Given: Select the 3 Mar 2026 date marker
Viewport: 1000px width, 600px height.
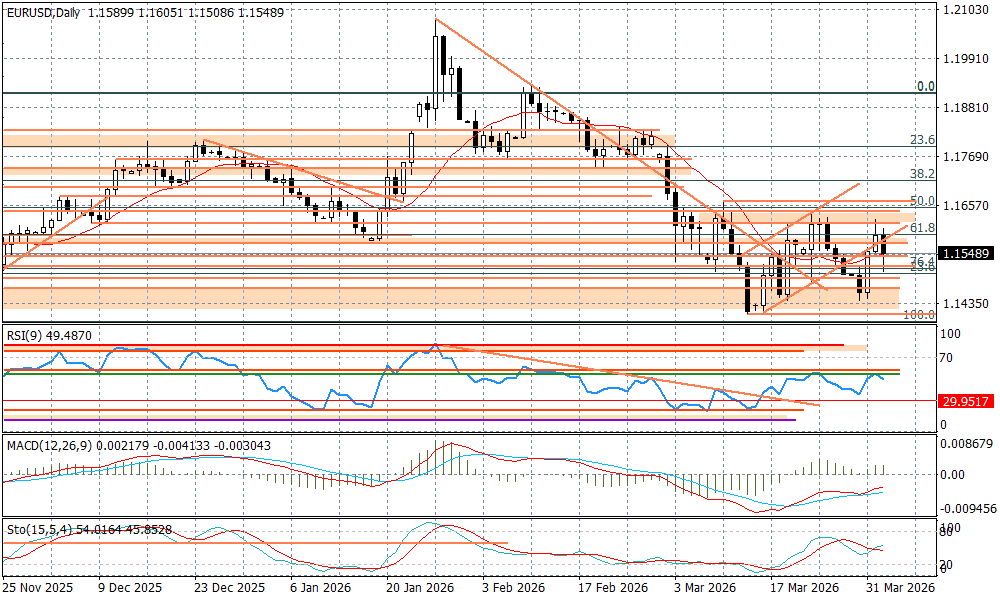Looking at the screenshot, I should click(x=704, y=588).
